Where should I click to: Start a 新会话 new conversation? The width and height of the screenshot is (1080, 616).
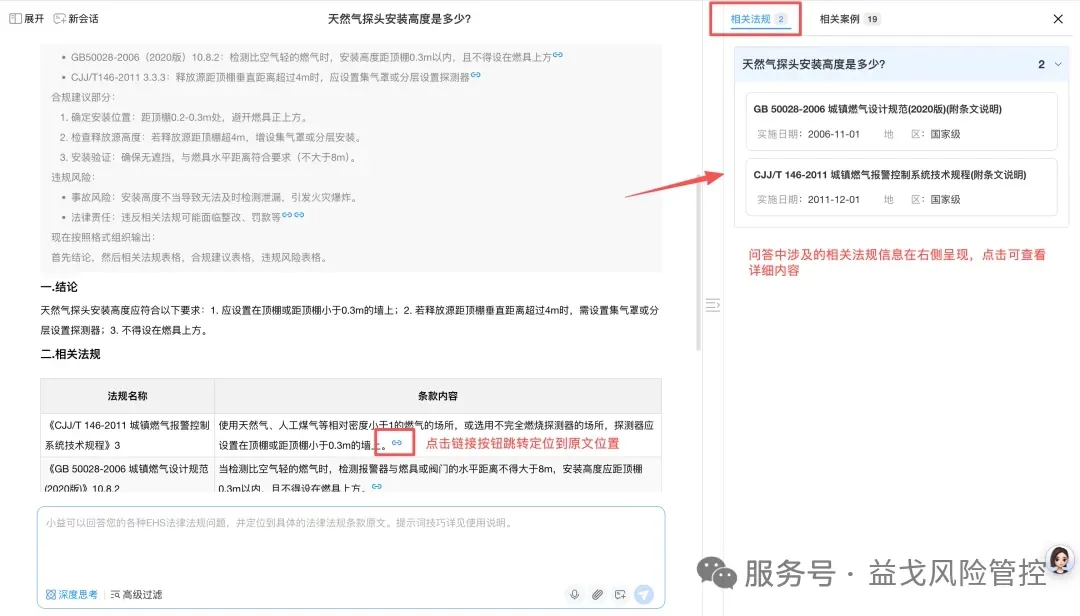tap(76, 19)
